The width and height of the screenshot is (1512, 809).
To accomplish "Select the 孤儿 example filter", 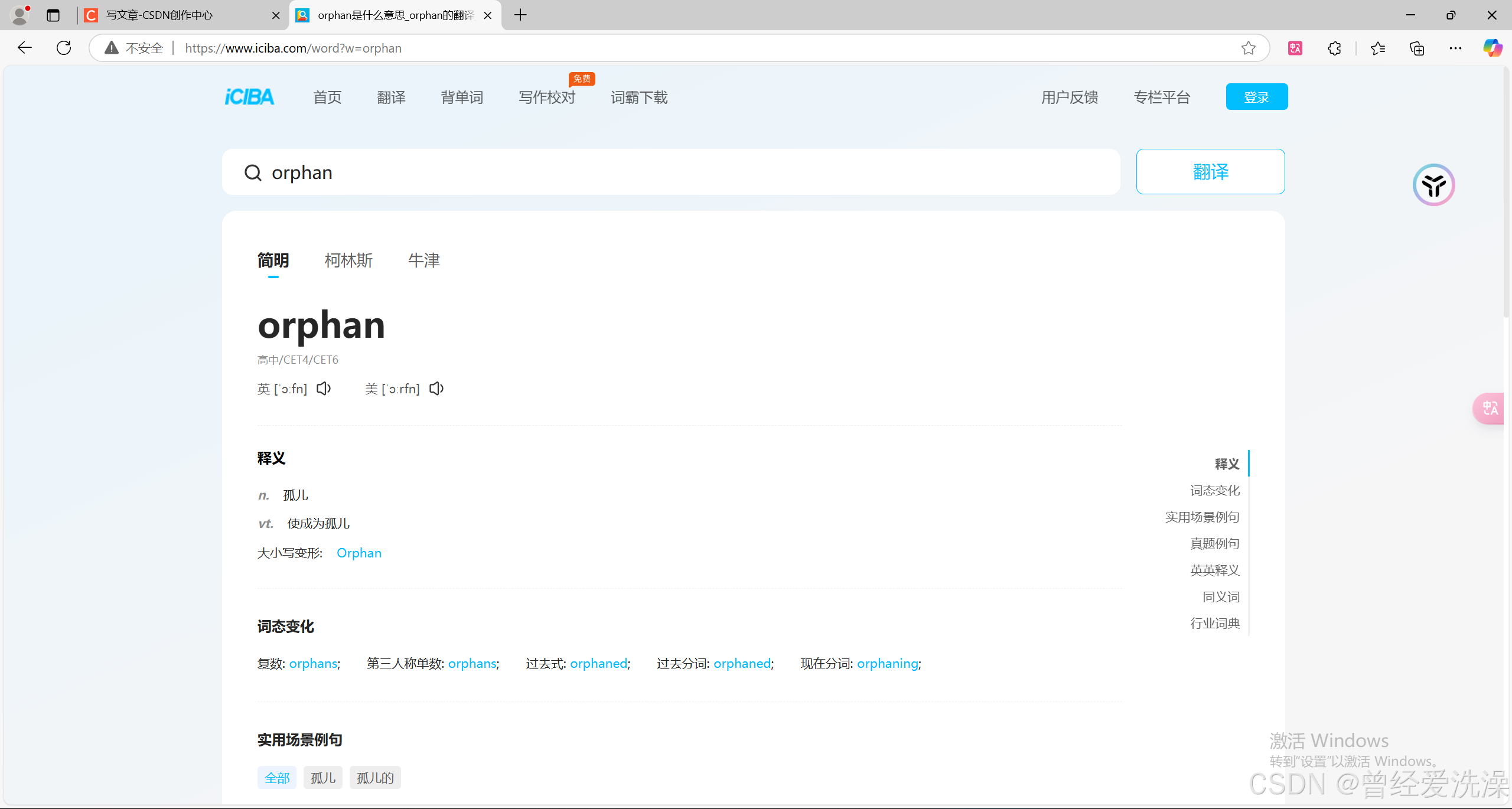I will coord(322,778).
